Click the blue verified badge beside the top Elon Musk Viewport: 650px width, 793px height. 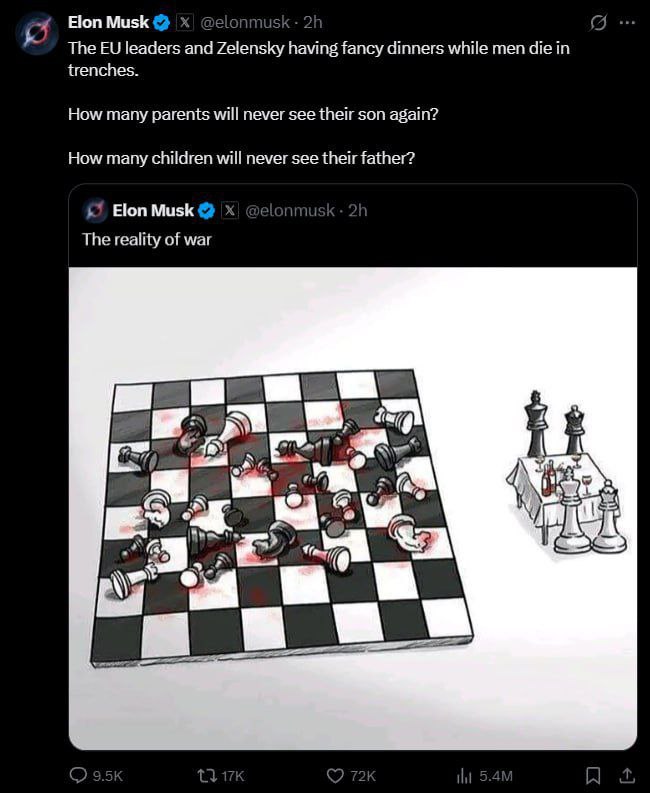[x=162, y=22]
